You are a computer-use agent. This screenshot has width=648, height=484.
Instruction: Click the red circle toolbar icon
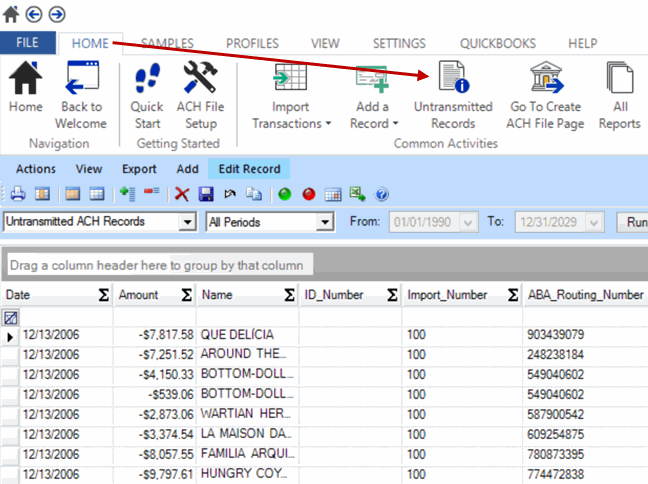click(309, 194)
